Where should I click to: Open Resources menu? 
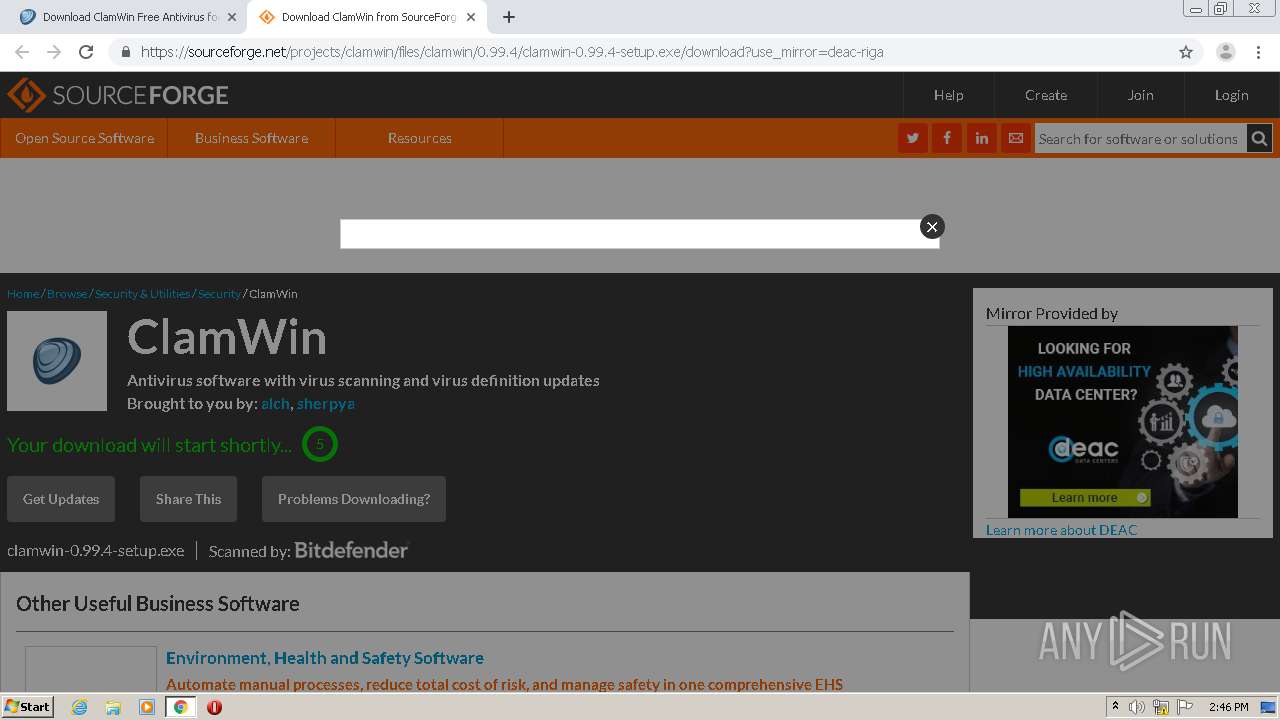click(x=420, y=138)
